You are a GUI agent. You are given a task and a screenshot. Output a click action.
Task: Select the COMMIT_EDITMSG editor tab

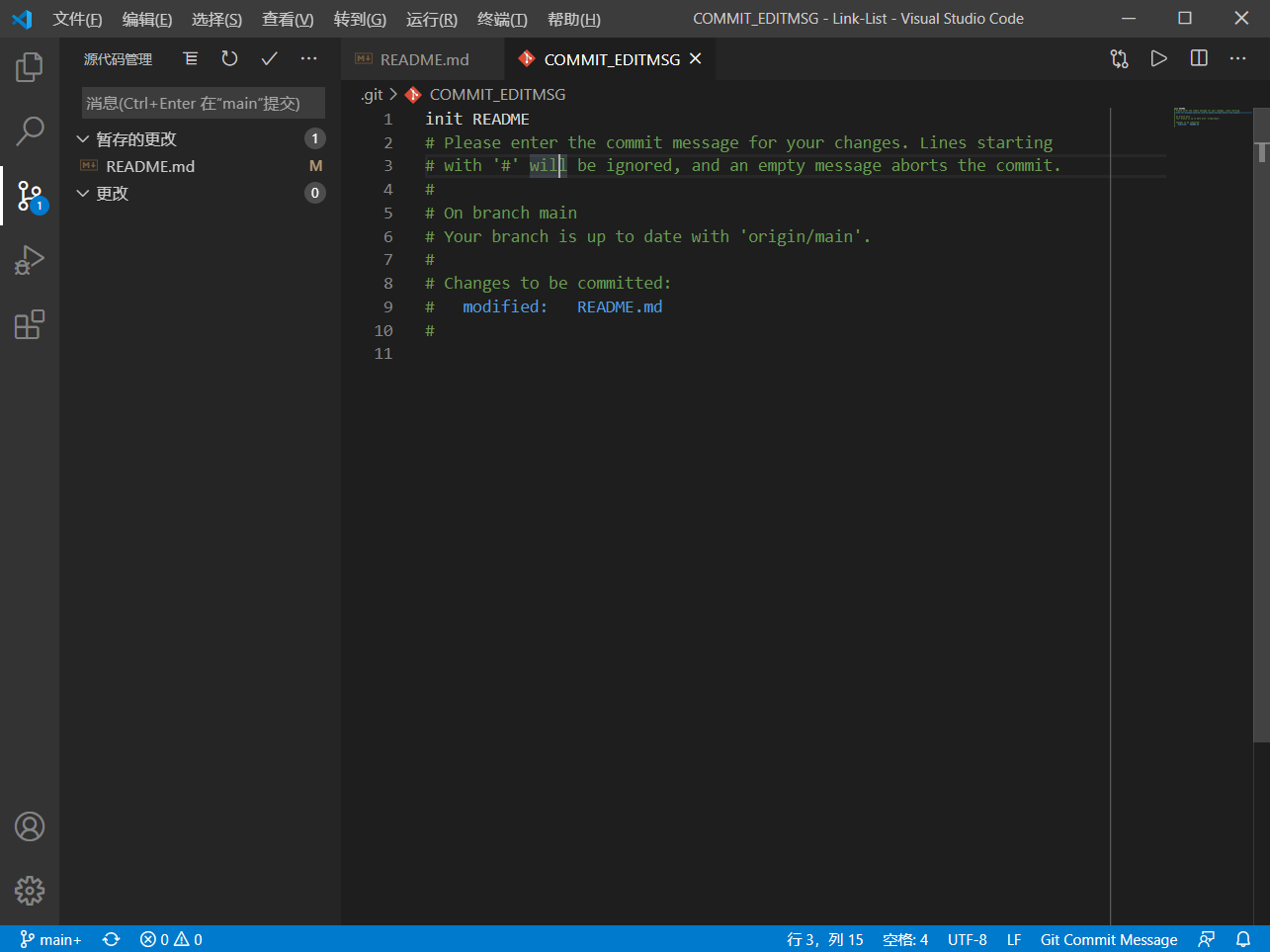(x=610, y=59)
